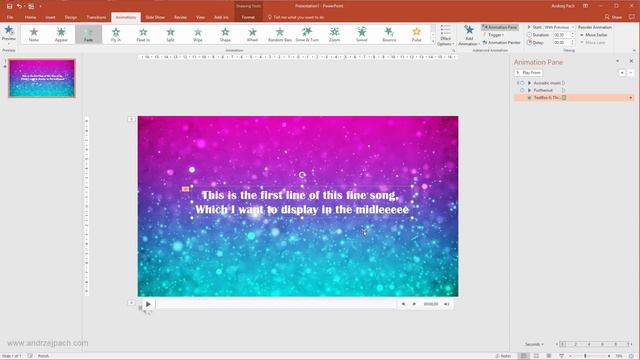Viewport: 640px width, 360px height.
Task: Apply the Bounce animation effect
Action: tap(389, 34)
